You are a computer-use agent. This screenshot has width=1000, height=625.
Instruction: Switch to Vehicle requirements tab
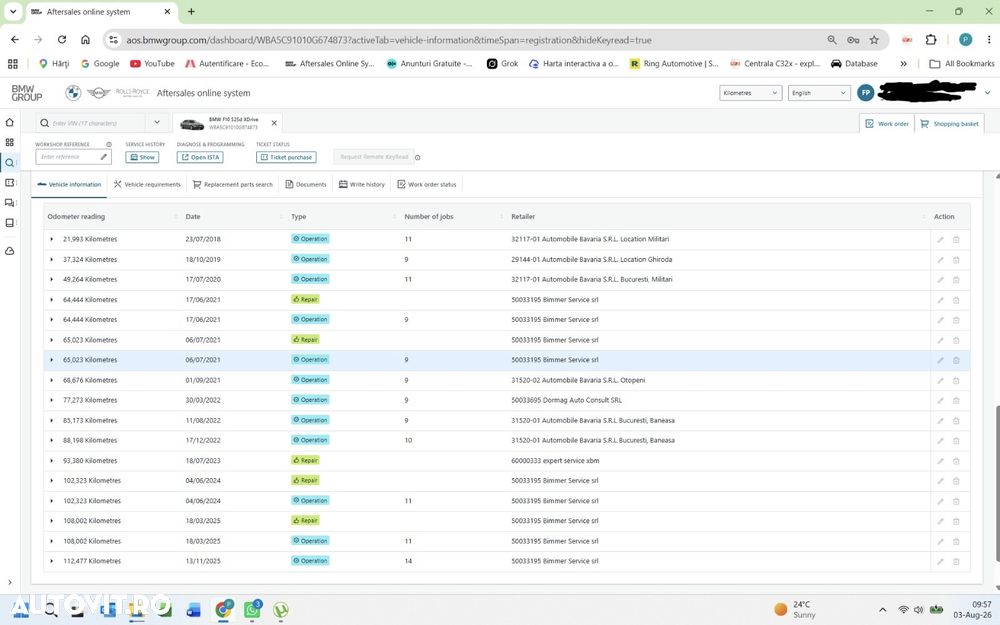tap(147, 184)
